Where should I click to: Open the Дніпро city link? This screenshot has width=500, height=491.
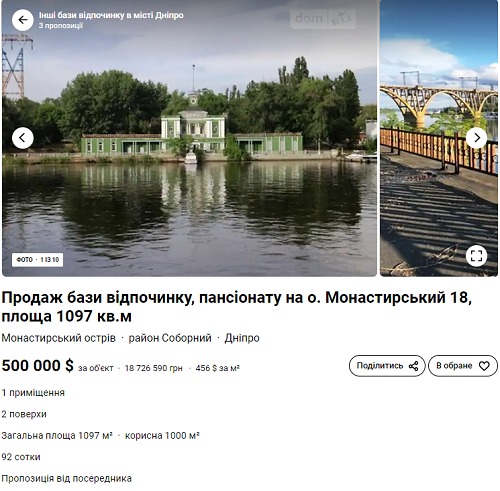242,338
